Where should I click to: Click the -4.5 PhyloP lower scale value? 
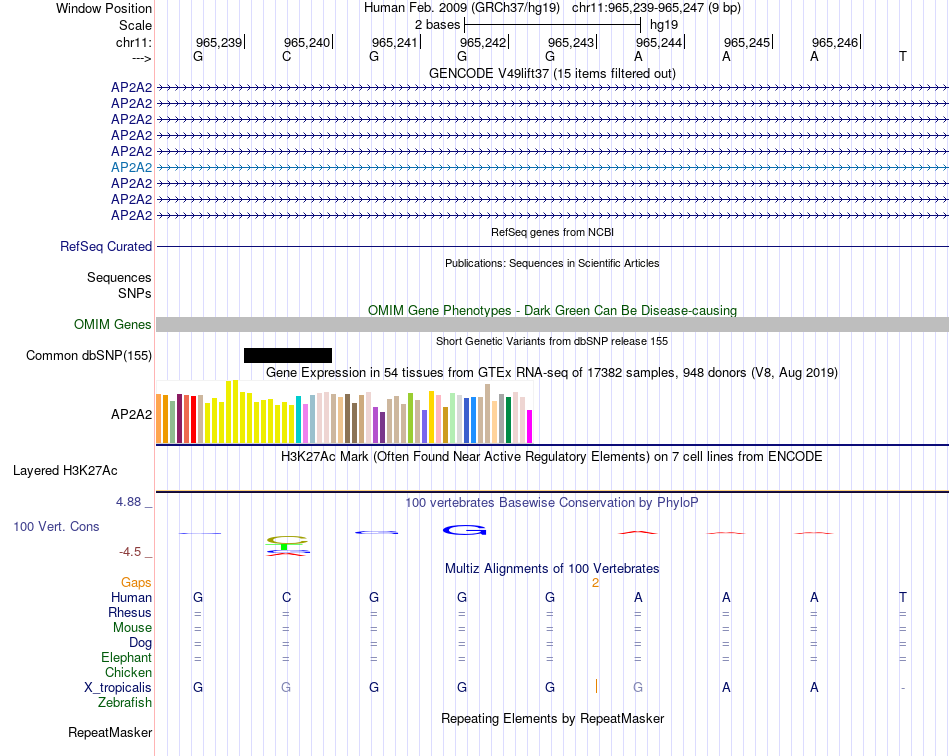click(130, 552)
